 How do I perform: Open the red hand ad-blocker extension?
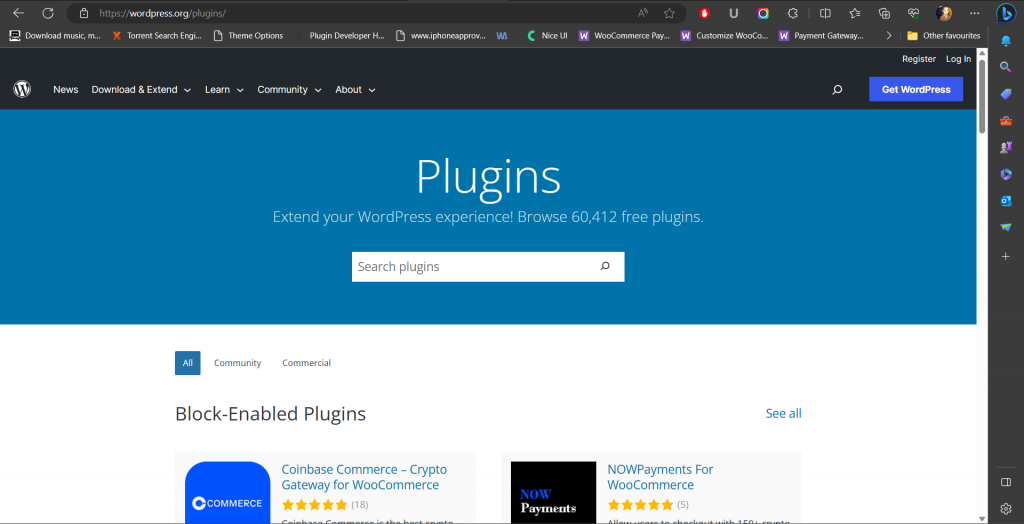(704, 13)
